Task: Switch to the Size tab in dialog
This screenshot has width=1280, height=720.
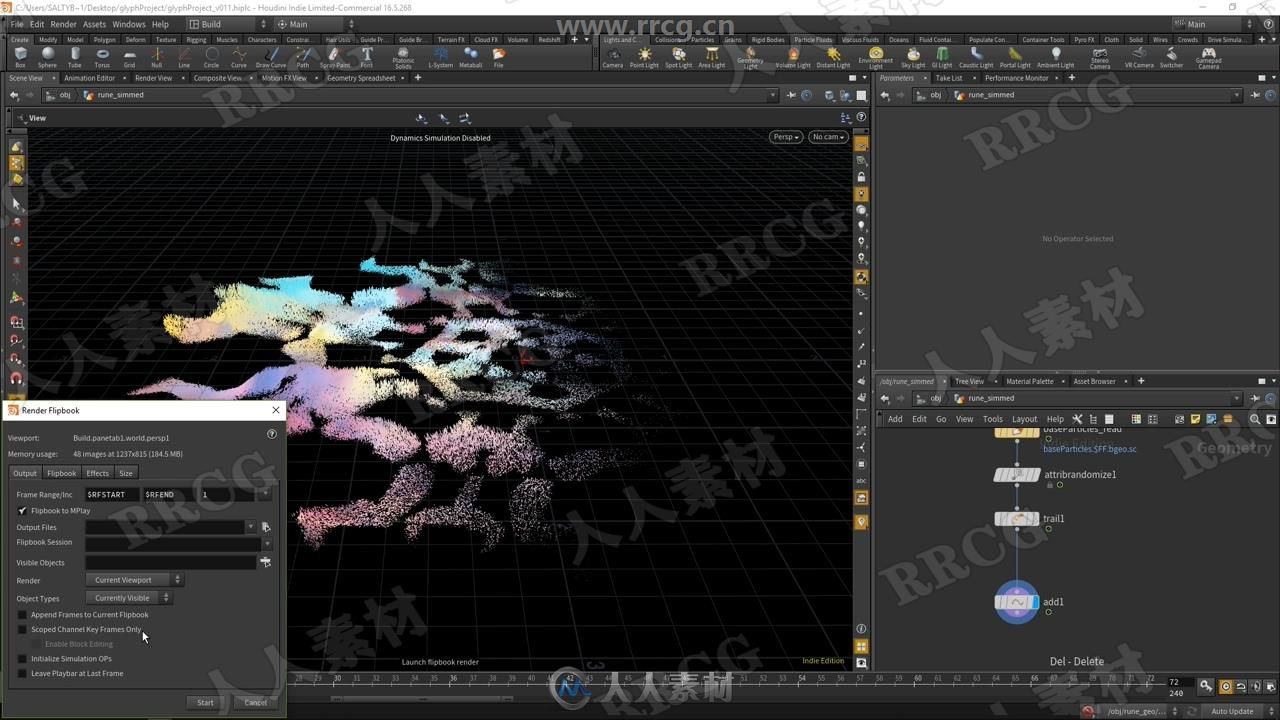Action: (125, 473)
